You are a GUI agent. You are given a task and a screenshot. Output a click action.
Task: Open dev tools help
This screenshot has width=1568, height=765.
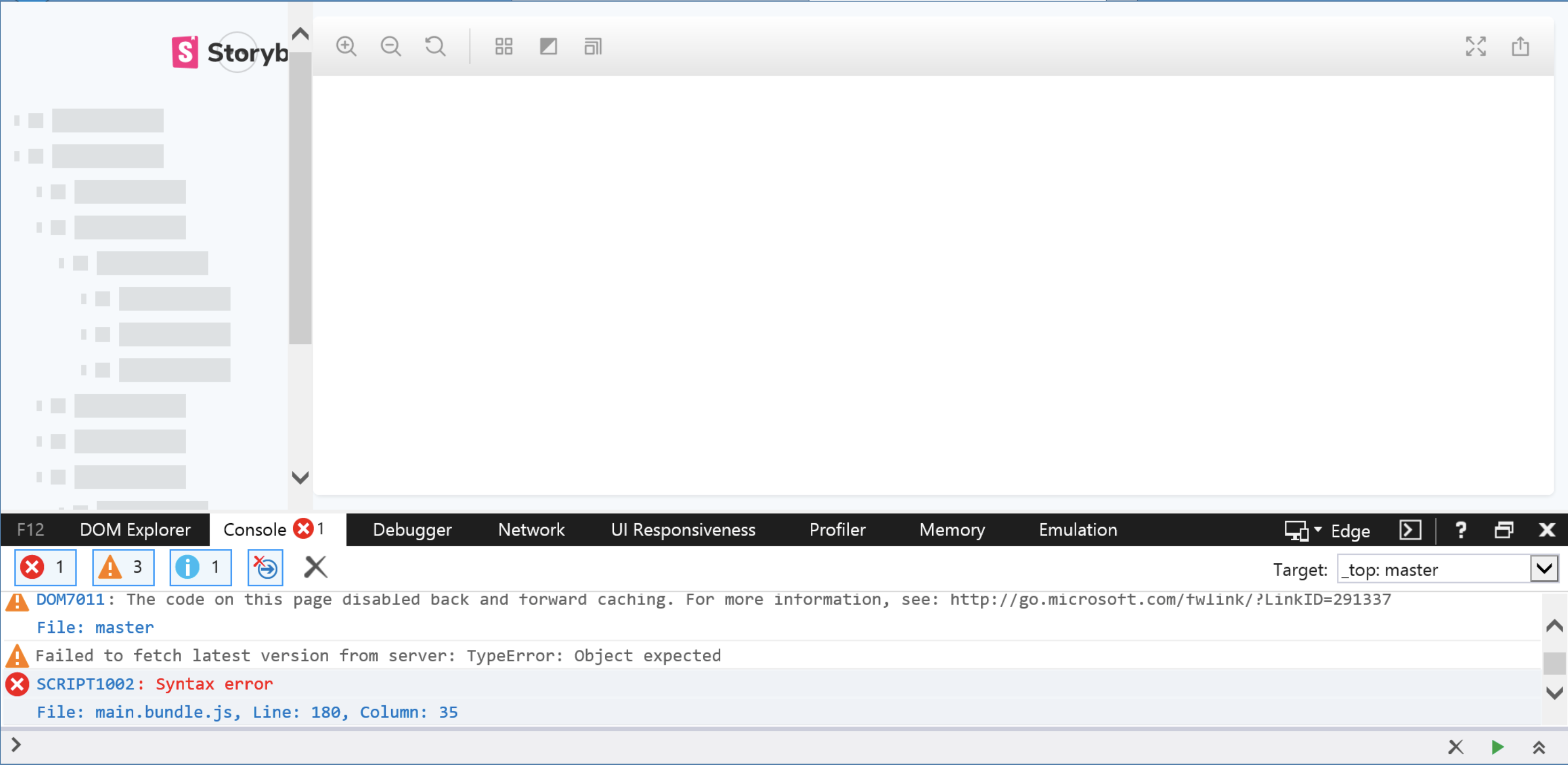(x=1460, y=530)
